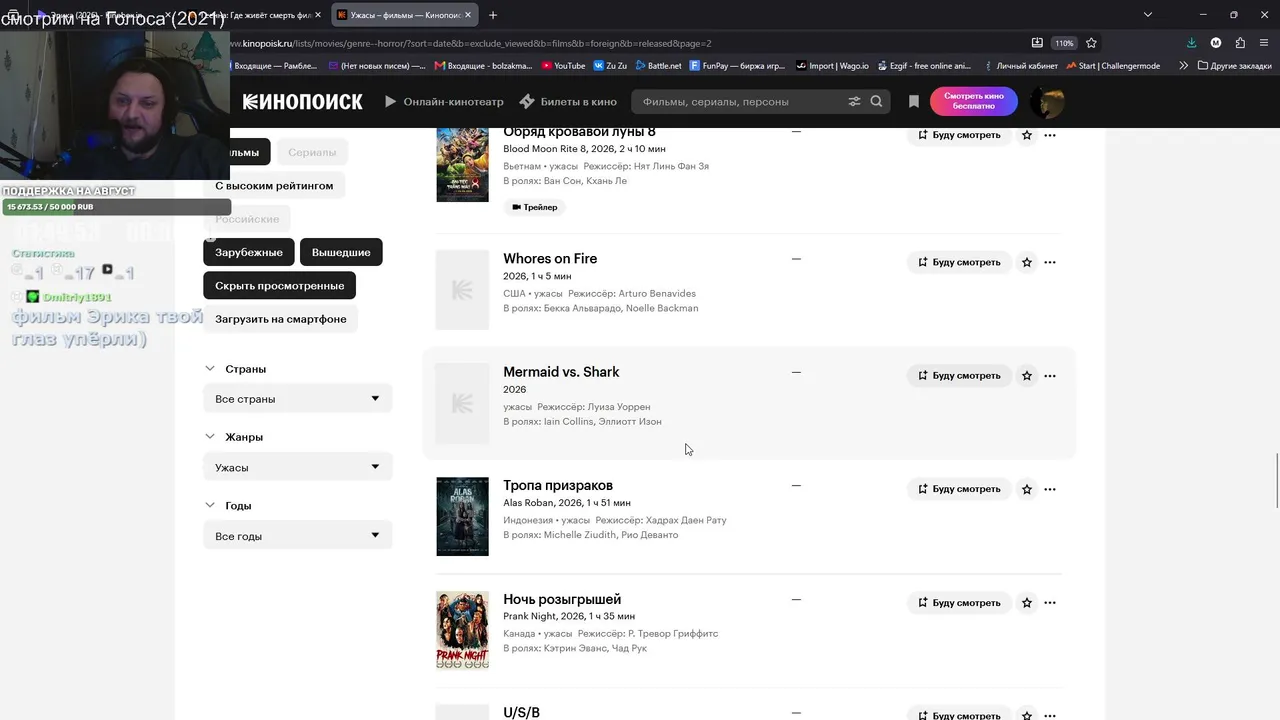Screen dimensions: 1280x720
Task: Open the Battle.net bookmark
Action: (657, 66)
